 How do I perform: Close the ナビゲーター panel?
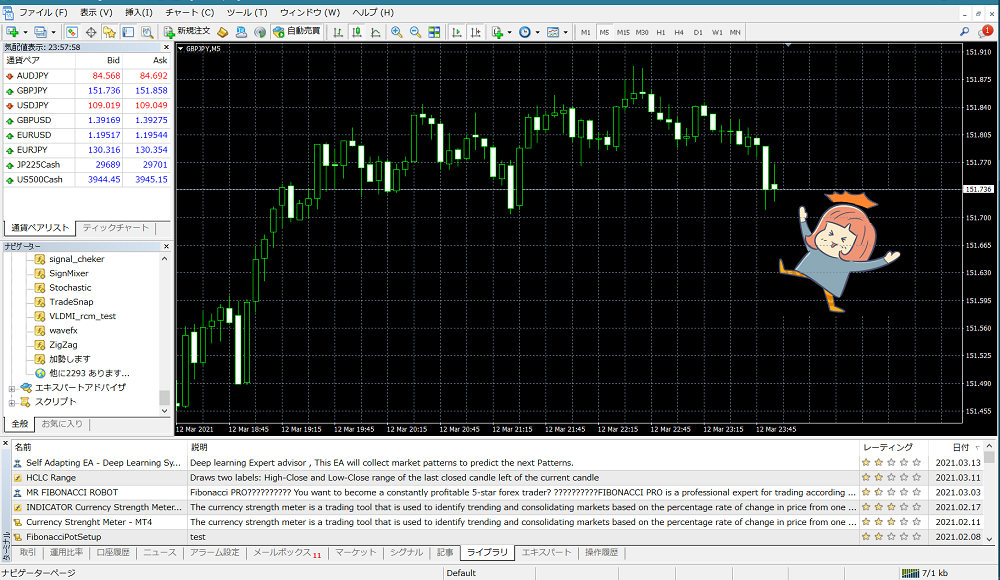point(166,246)
